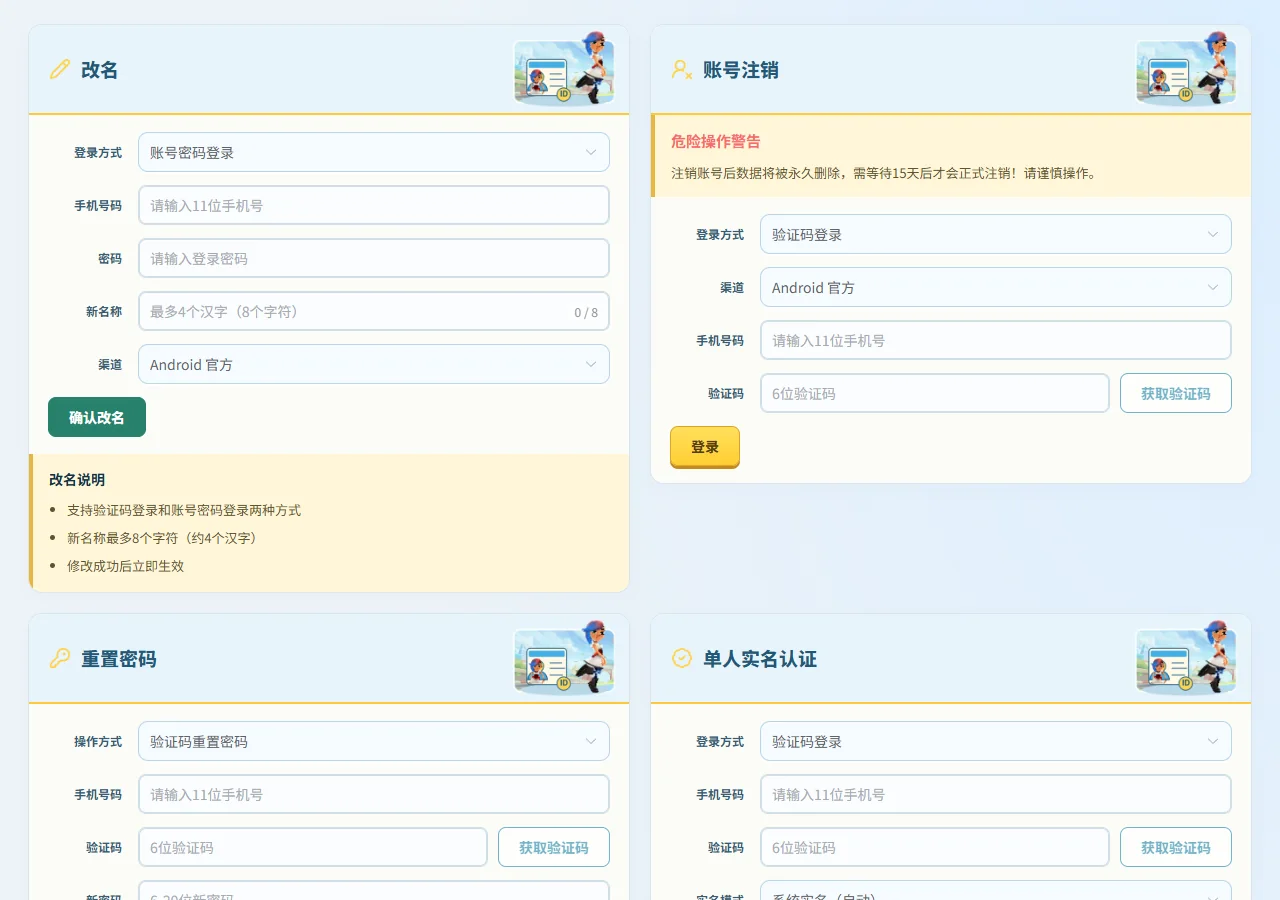Image resolution: width=1280 pixels, height=900 pixels.
Task: Focus 手机号码 field in 改名 card
Action: (x=374, y=205)
